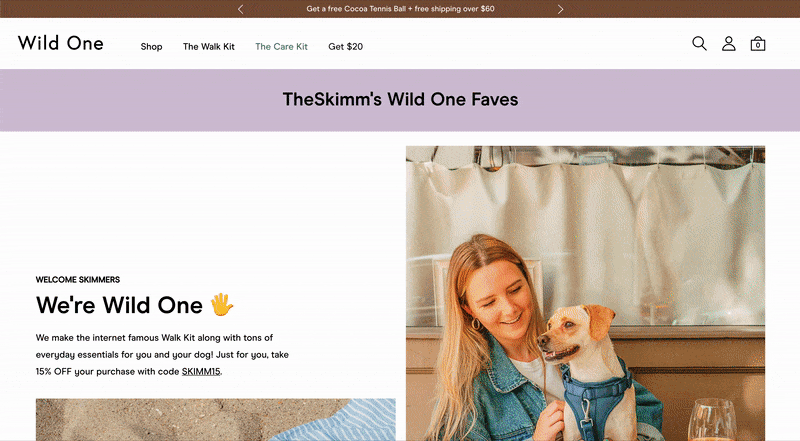The width and height of the screenshot is (800, 441).
Task: Click the TheSkimm's Wild One Faves heading
Action: (401, 100)
